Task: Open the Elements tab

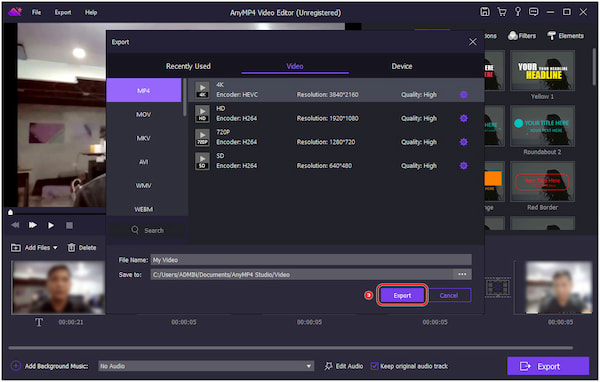Action: 566,36
